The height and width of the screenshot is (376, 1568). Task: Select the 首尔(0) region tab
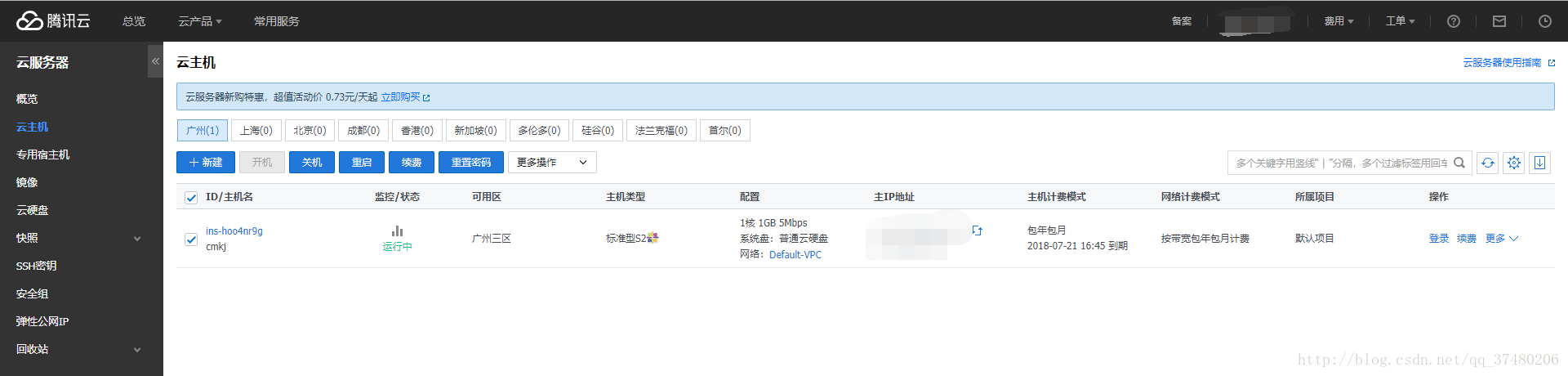tap(725, 131)
